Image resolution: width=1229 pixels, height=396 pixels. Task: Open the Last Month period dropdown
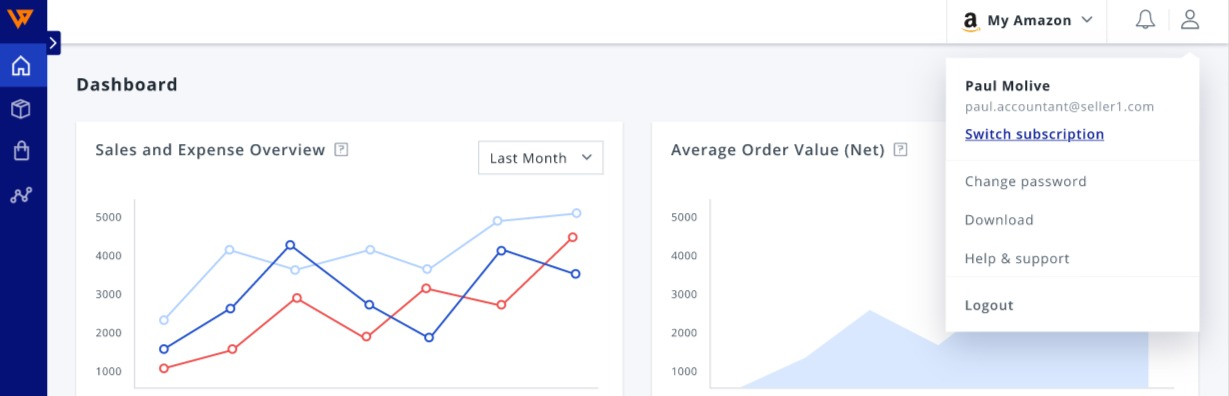tap(541, 158)
